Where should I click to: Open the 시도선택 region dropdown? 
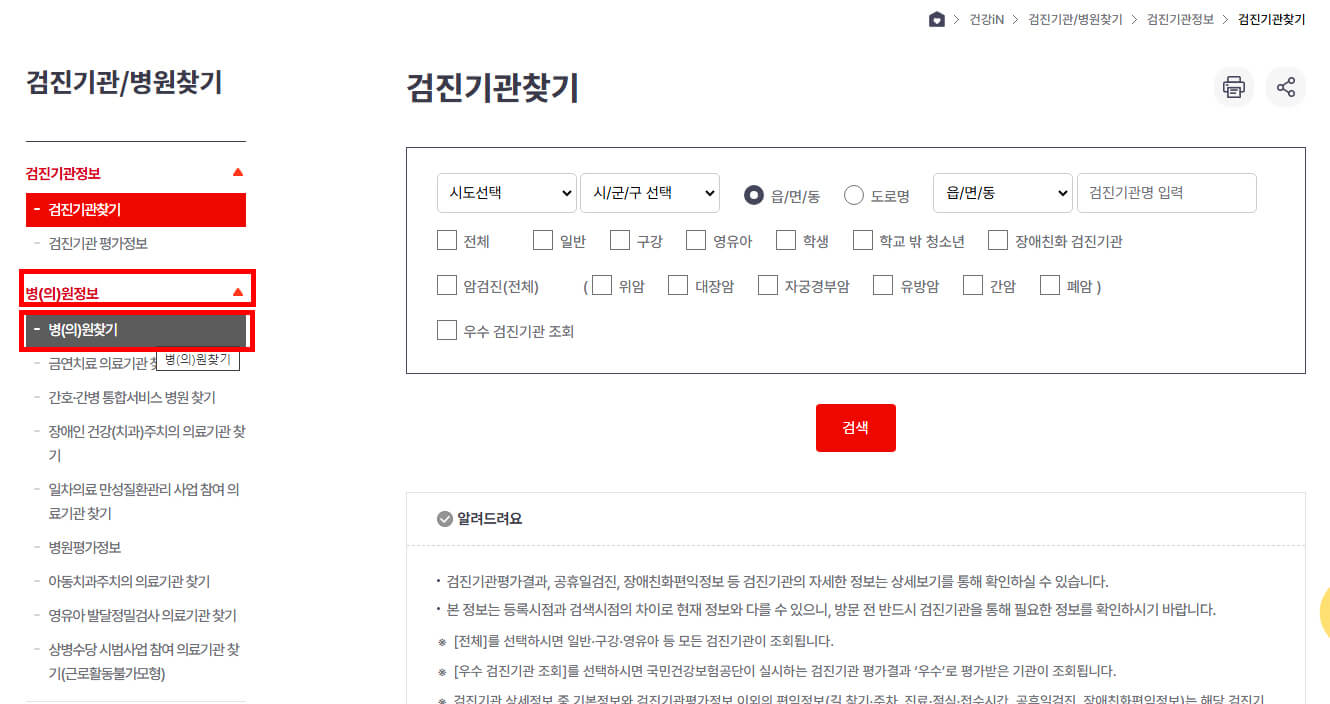click(x=506, y=193)
